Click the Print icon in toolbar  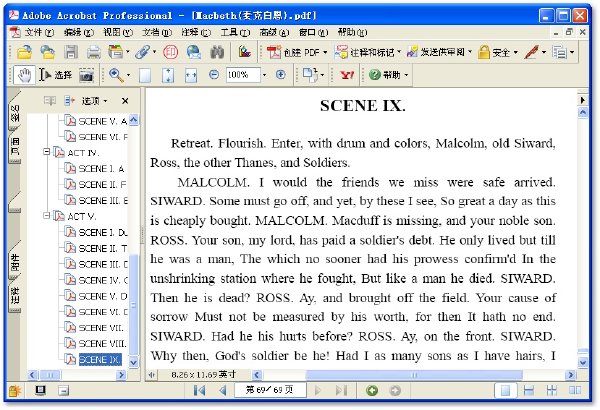tap(93, 52)
